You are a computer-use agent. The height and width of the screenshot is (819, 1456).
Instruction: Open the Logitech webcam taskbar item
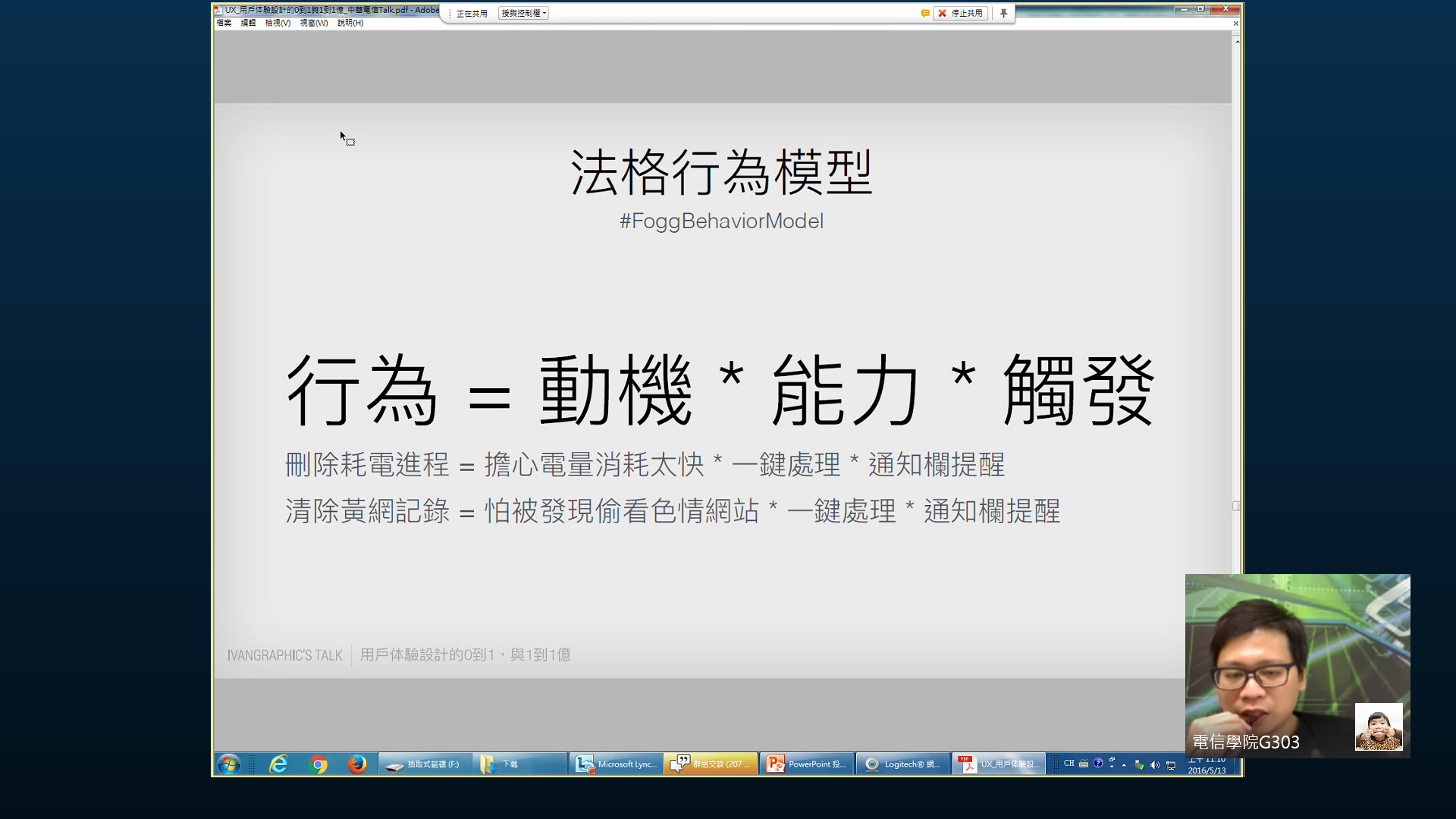902,764
